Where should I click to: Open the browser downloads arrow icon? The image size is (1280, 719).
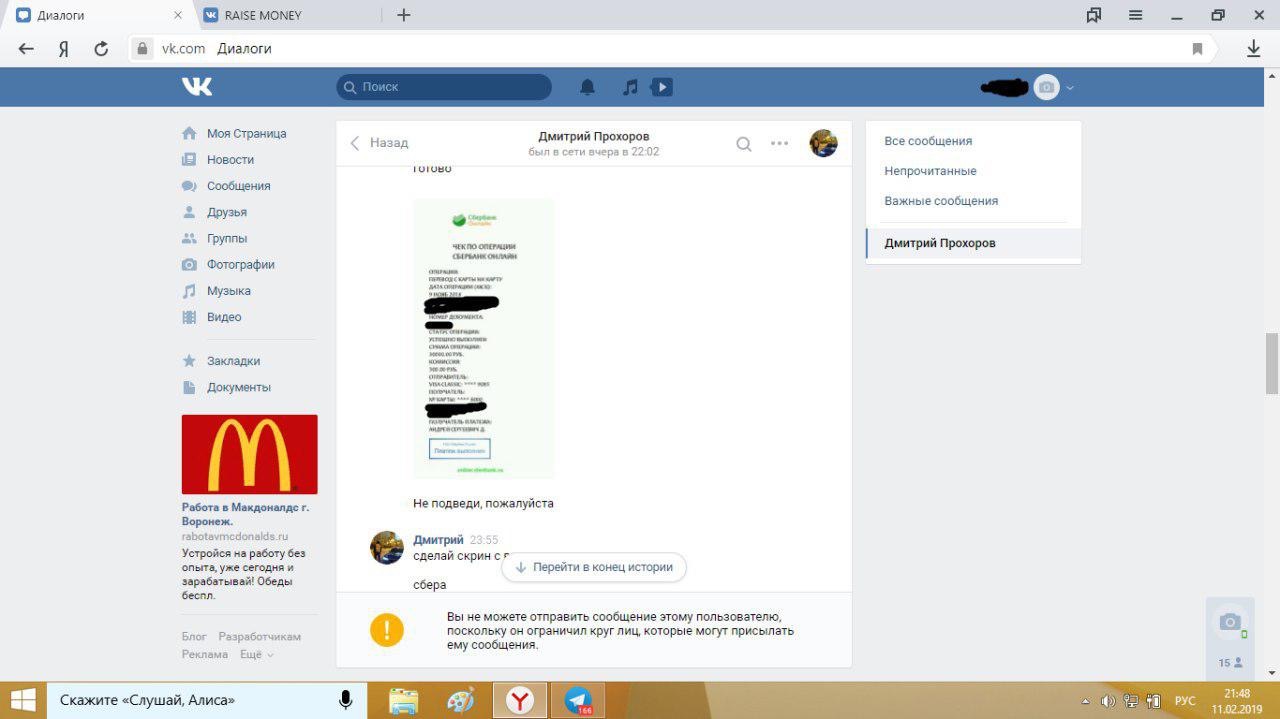point(1253,48)
